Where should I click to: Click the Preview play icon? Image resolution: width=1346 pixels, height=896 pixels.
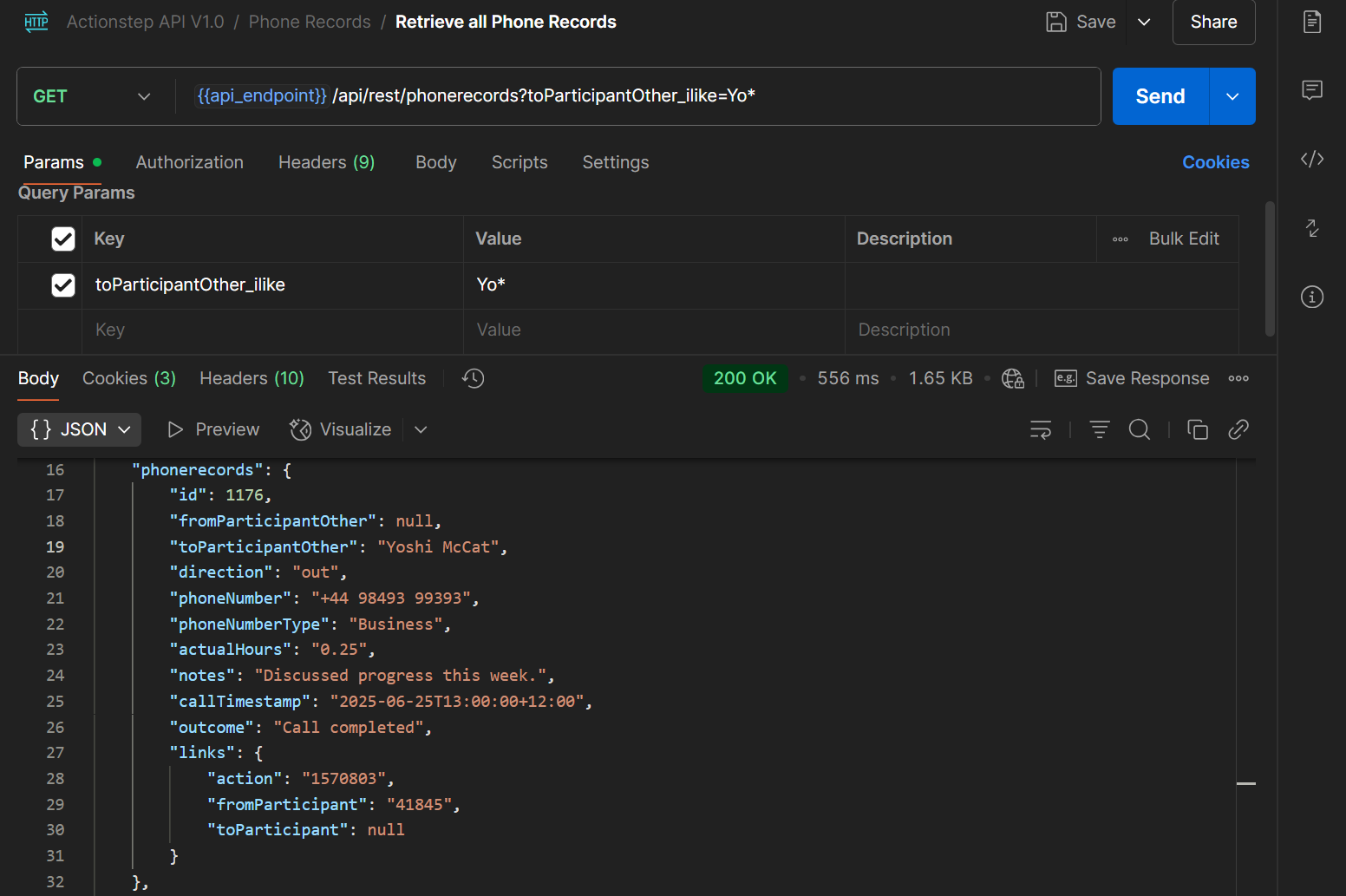pyautogui.click(x=175, y=429)
